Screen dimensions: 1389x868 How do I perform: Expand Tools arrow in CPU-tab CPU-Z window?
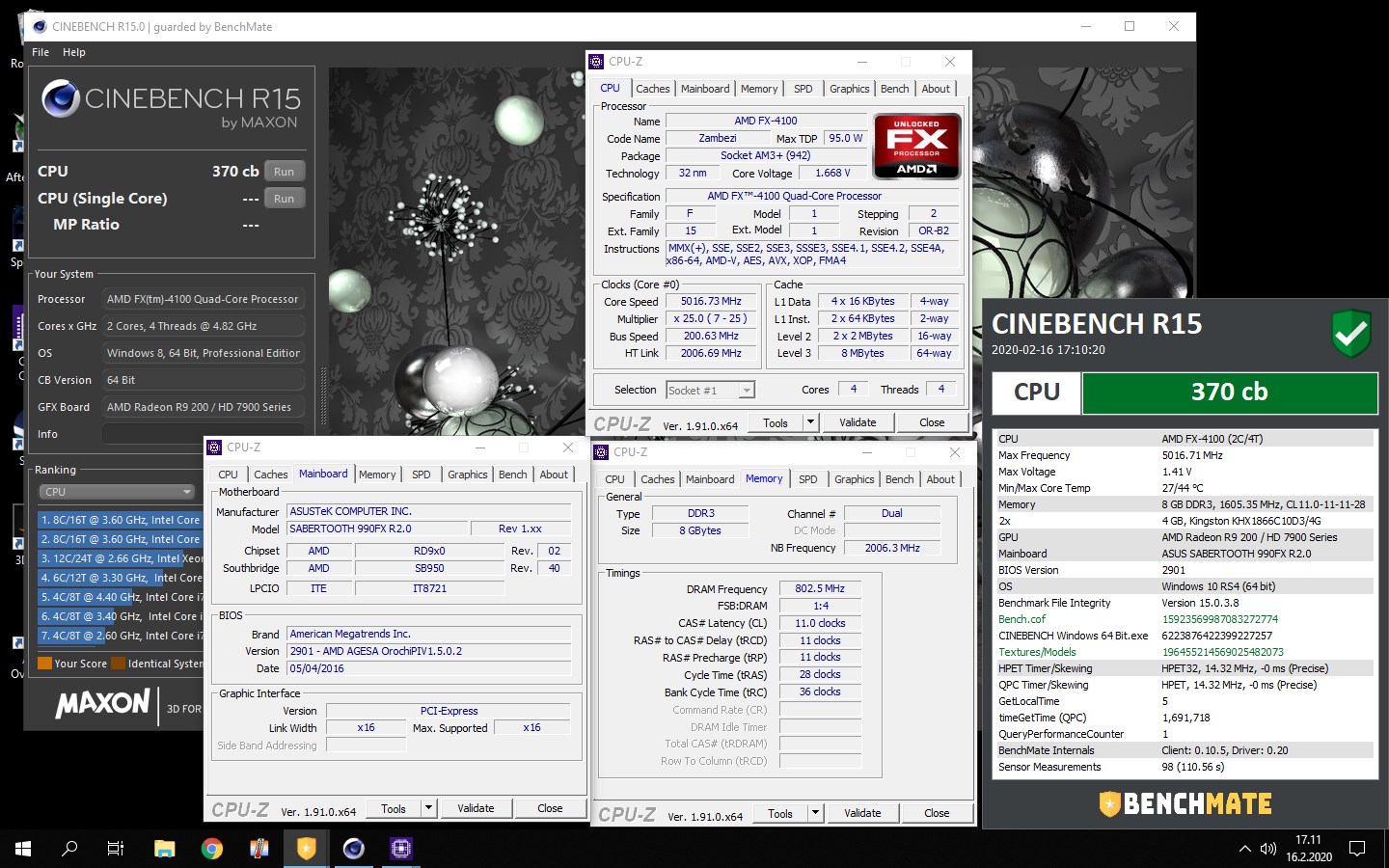pyautogui.click(x=810, y=422)
